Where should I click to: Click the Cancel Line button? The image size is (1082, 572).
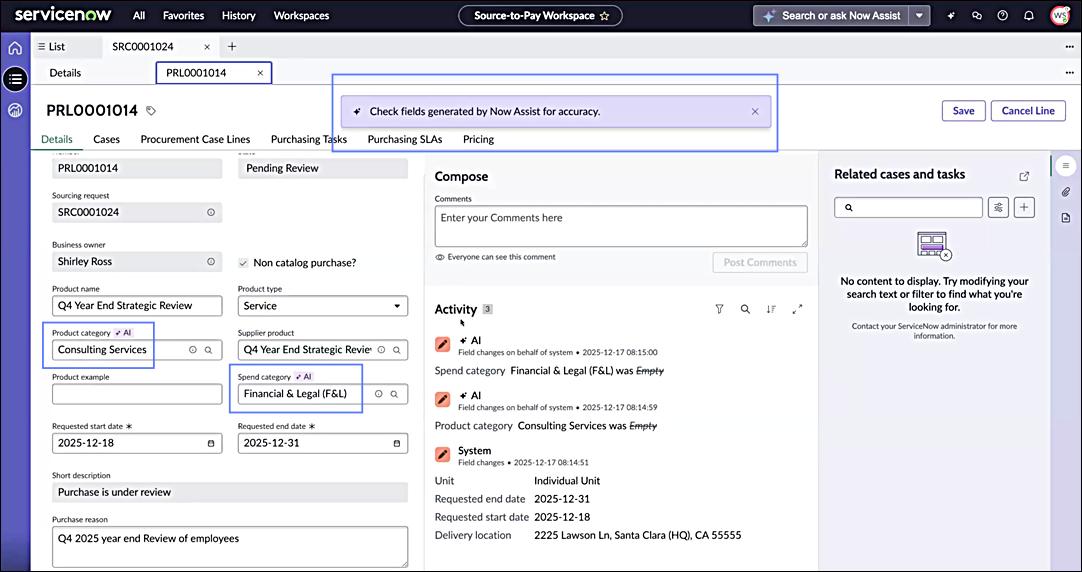[x=1028, y=110]
